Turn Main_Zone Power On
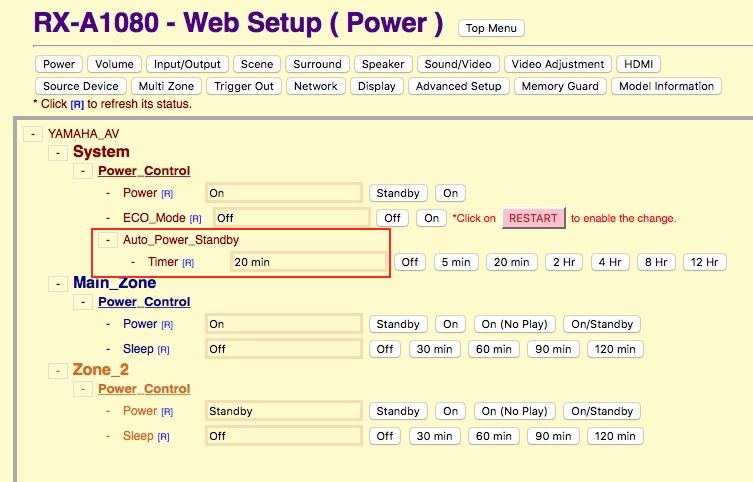Screen dimensions: 753x482 coord(450,324)
